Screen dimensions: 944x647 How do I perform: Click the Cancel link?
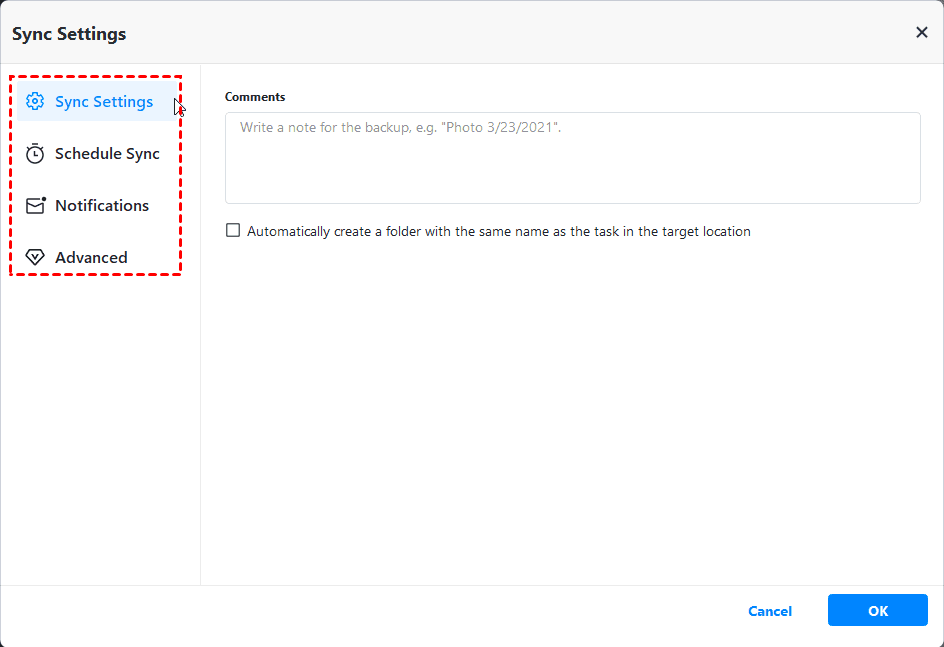770,611
